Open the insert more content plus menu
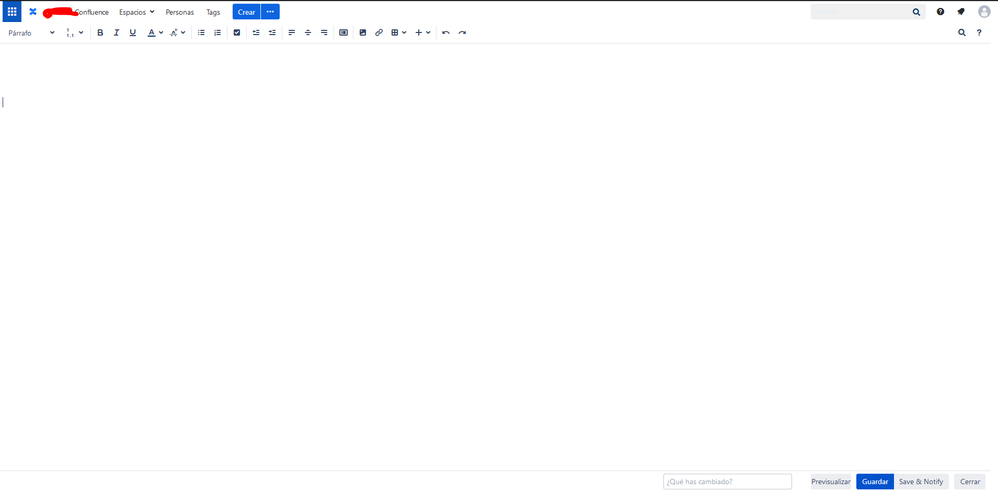The width and height of the screenshot is (998, 491). click(x=423, y=32)
